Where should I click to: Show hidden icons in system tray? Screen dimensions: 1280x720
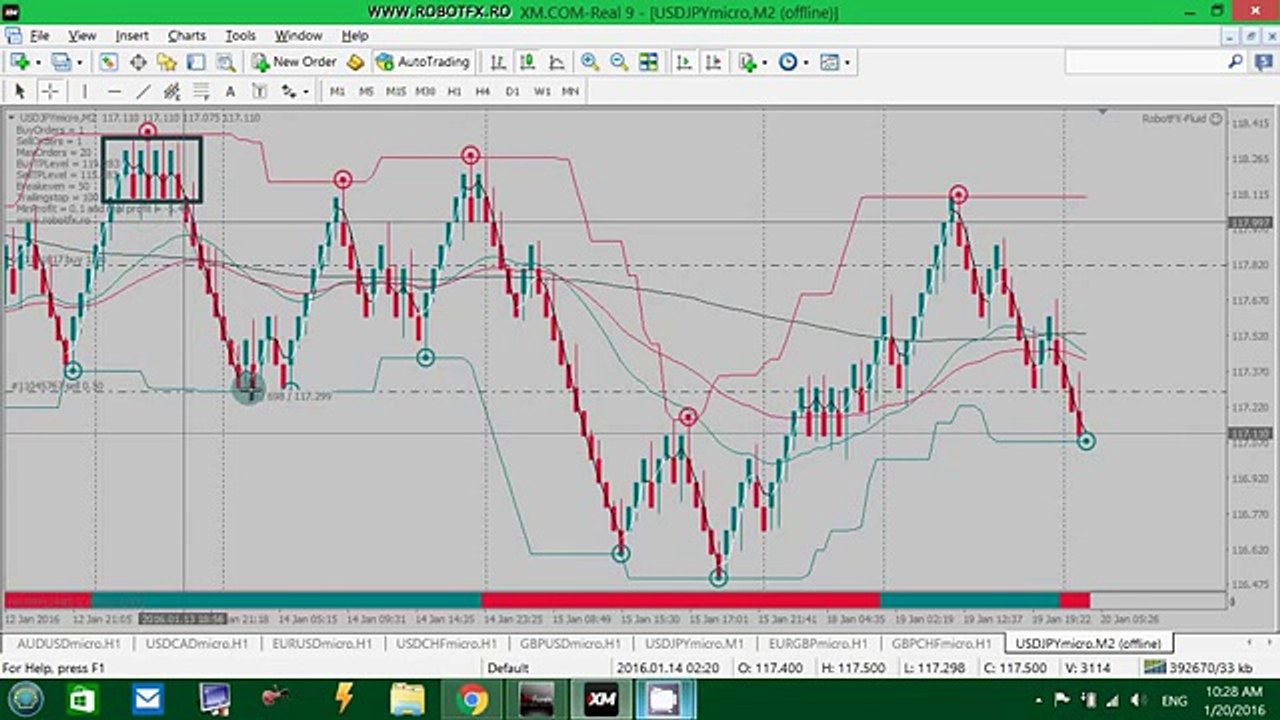pyautogui.click(x=1038, y=700)
